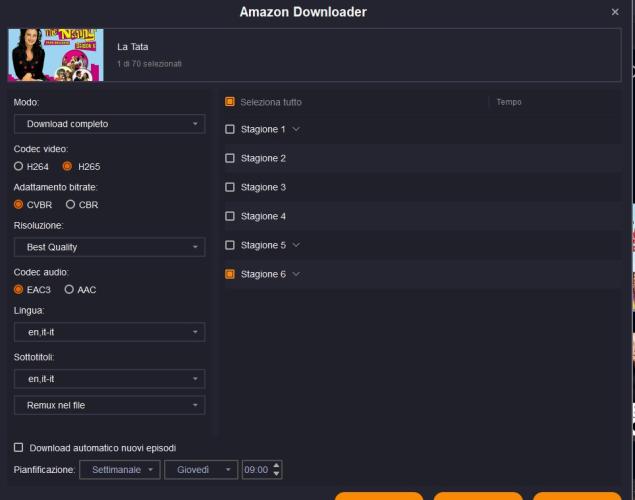Click the Stagione 4 row label
This screenshot has height=500, width=635.
(x=263, y=217)
